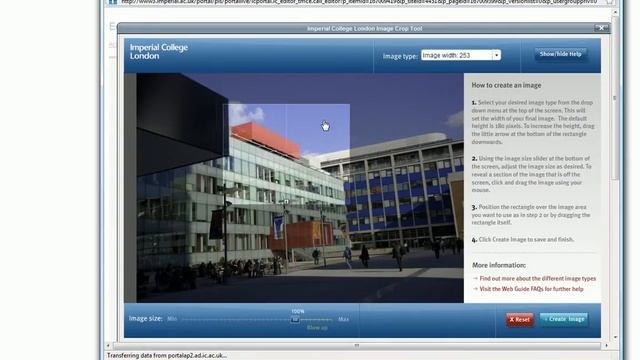This screenshot has width=640, height=360.
Task: Click the '100%' slider value label
Action: pyautogui.click(x=298, y=311)
